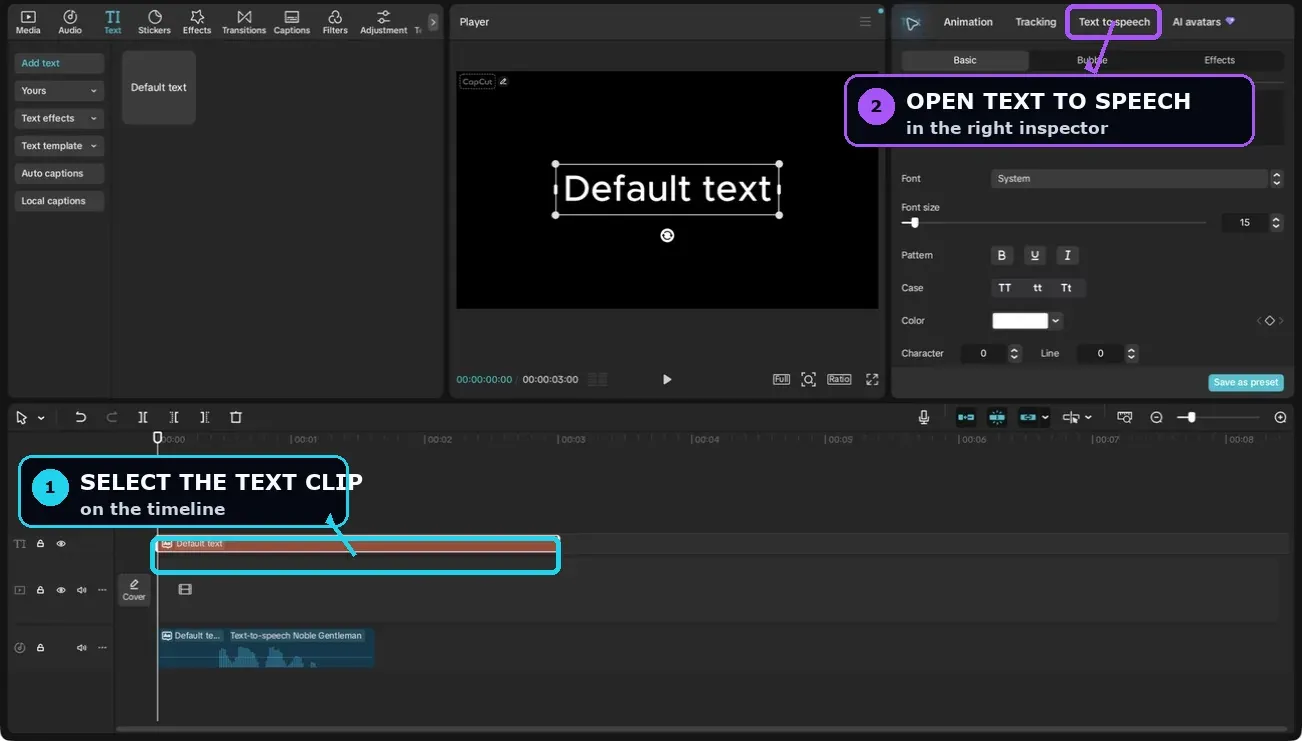The height and width of the screenshot is (741, 1302).
Task: Enter fullscreen preview
Action: coord(872,379)
